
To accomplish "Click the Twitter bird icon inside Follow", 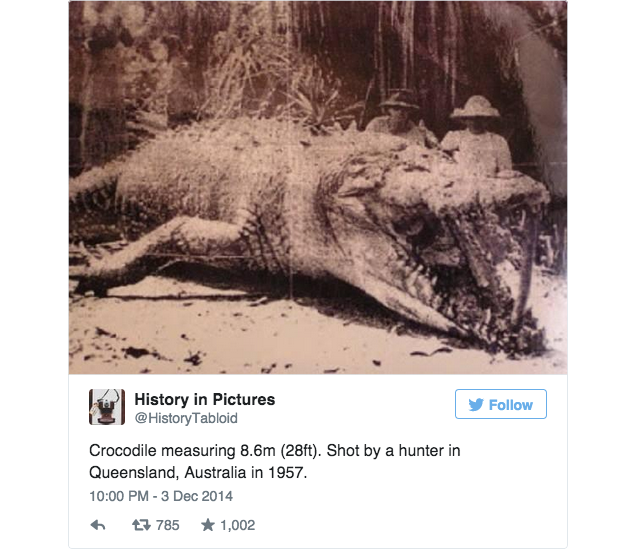I will tap(476, 405).
